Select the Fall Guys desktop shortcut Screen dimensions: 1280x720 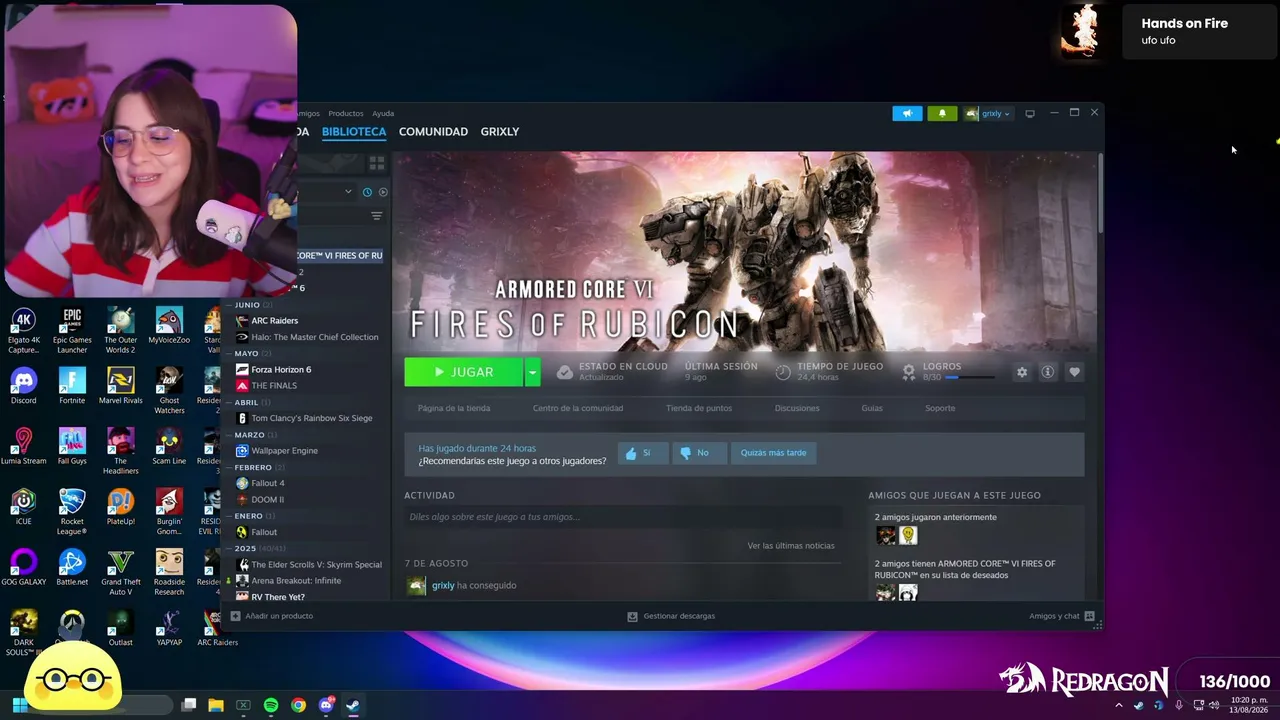point(72,446)
